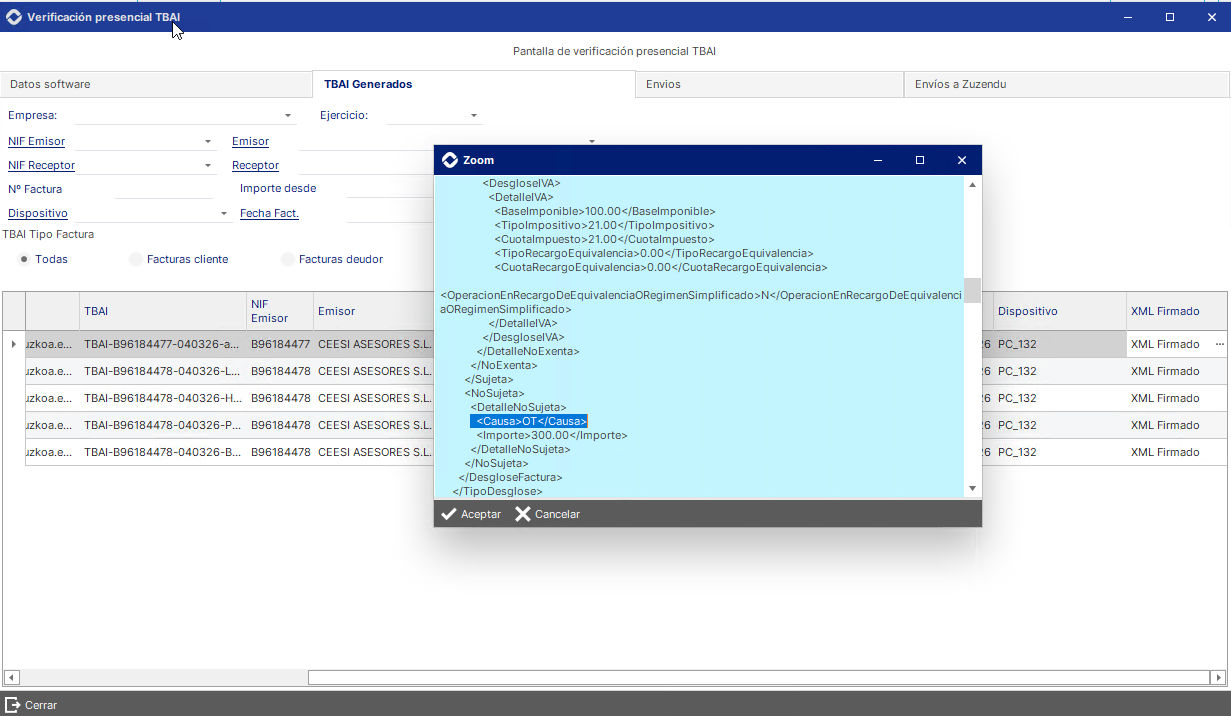Click the Zoom dialog logo icon
The image size is (1231, 716).
(450, 160)
